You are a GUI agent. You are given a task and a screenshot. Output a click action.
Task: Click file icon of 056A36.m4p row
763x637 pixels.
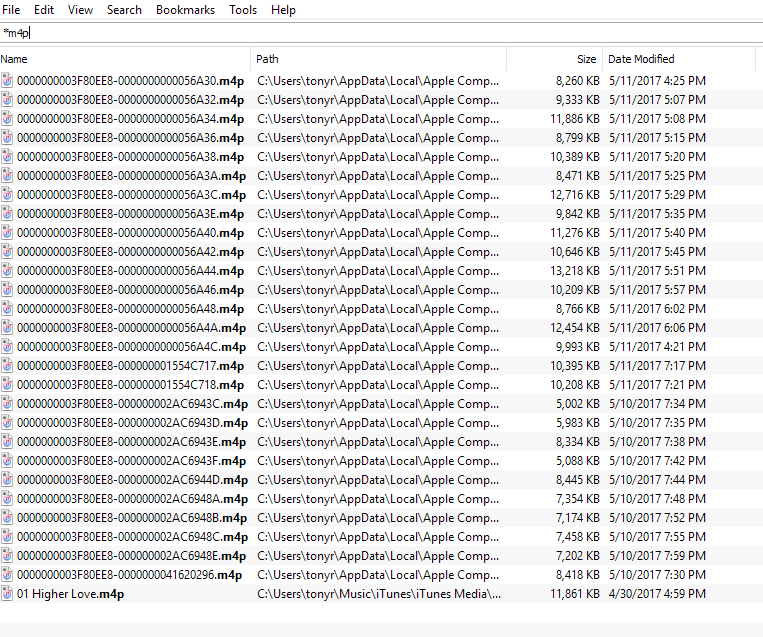[x=7, y=138]
